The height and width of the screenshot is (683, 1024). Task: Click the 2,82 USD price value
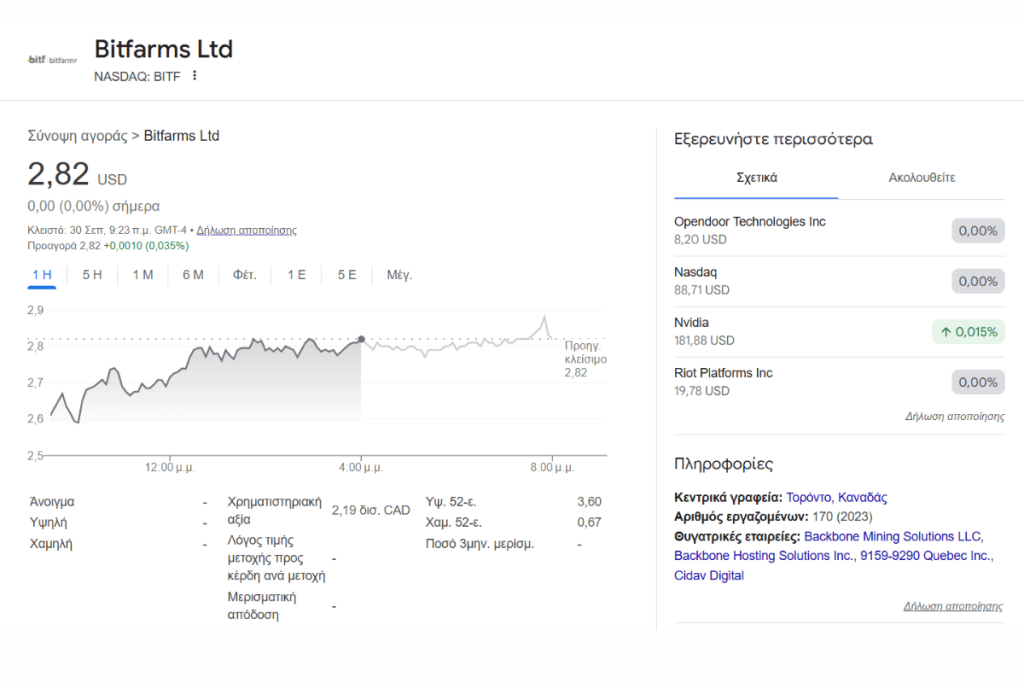pos(77,174)
